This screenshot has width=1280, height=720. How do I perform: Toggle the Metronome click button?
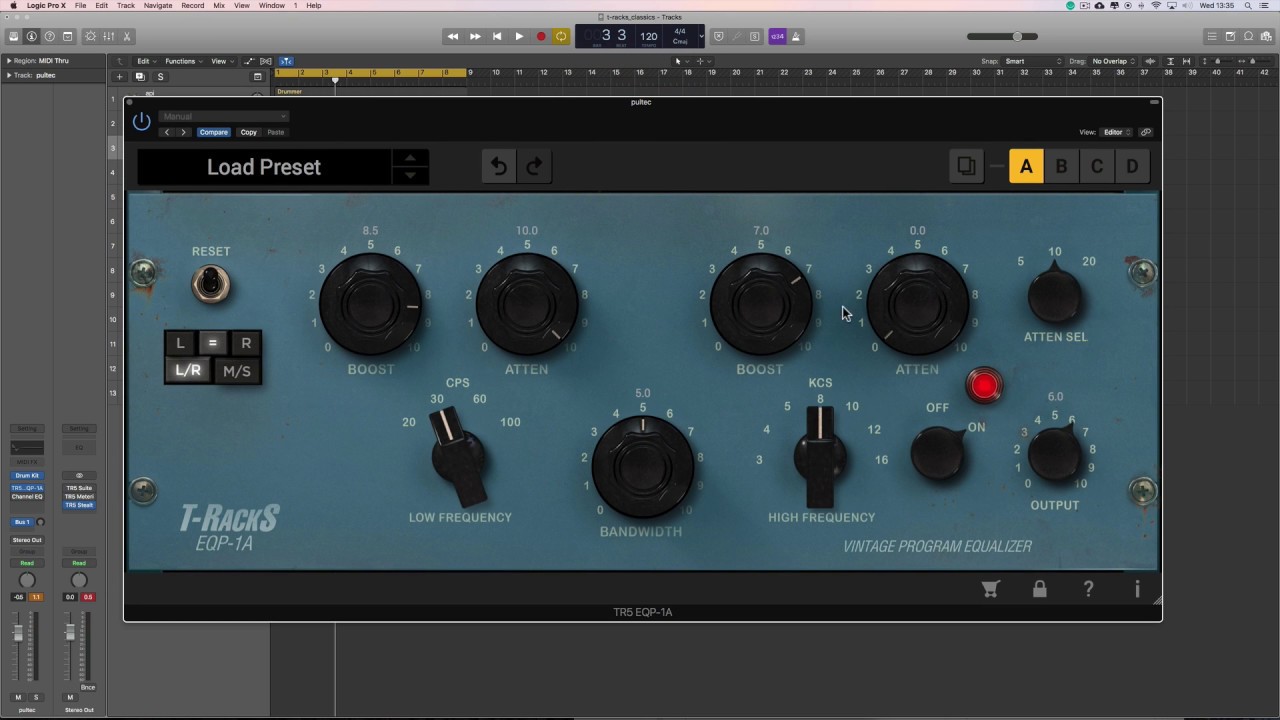coord(796,37)
